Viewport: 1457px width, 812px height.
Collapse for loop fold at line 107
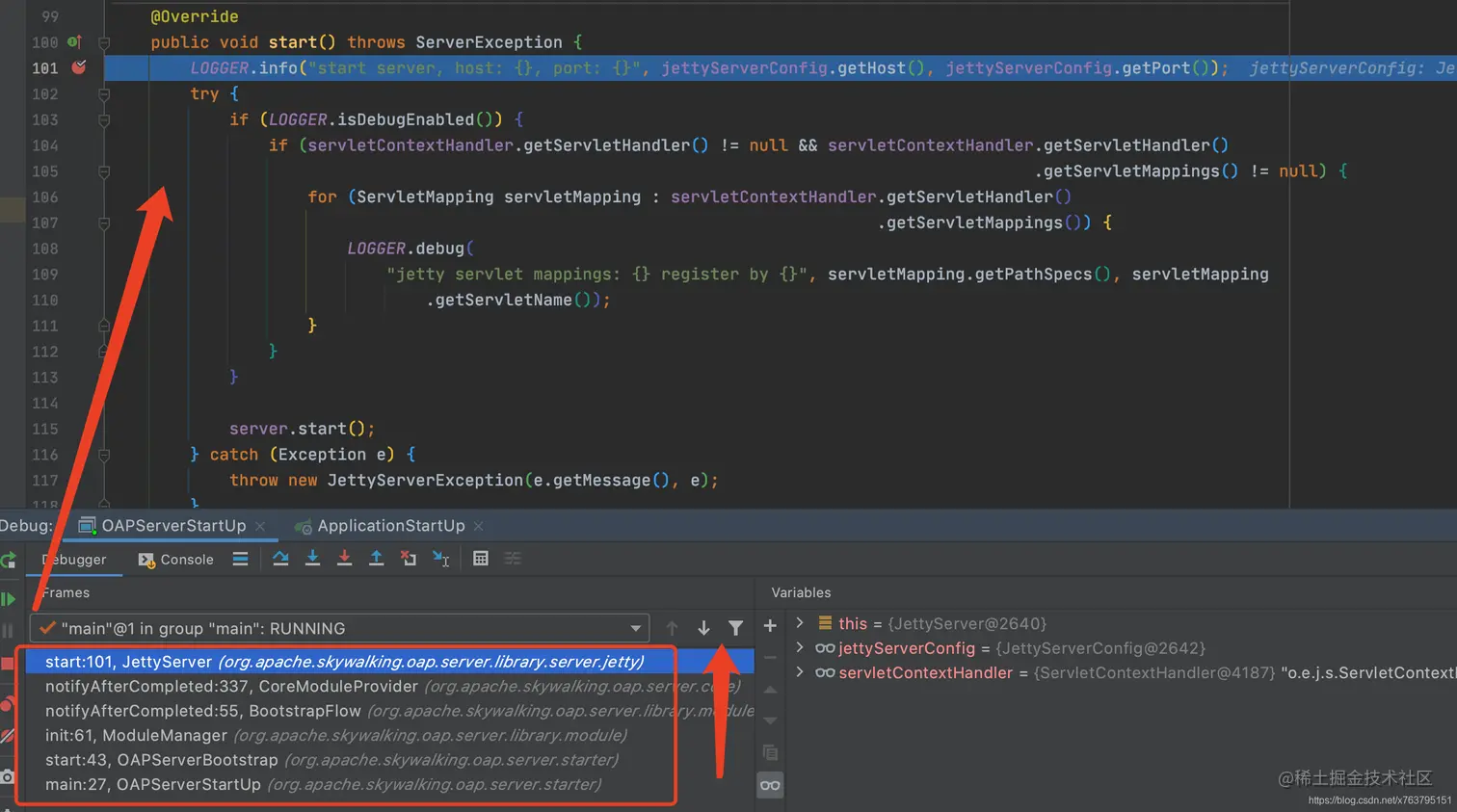[x=104, y=223]
